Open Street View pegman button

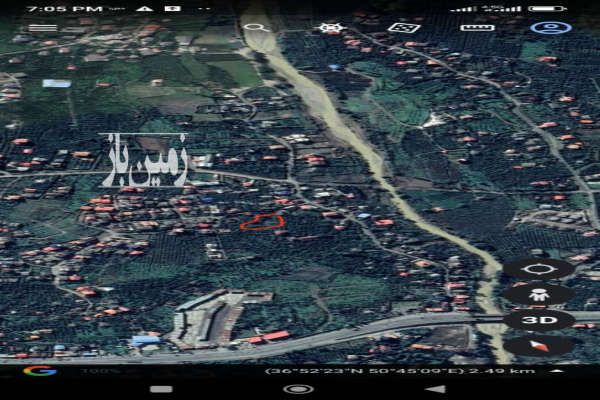539,295
